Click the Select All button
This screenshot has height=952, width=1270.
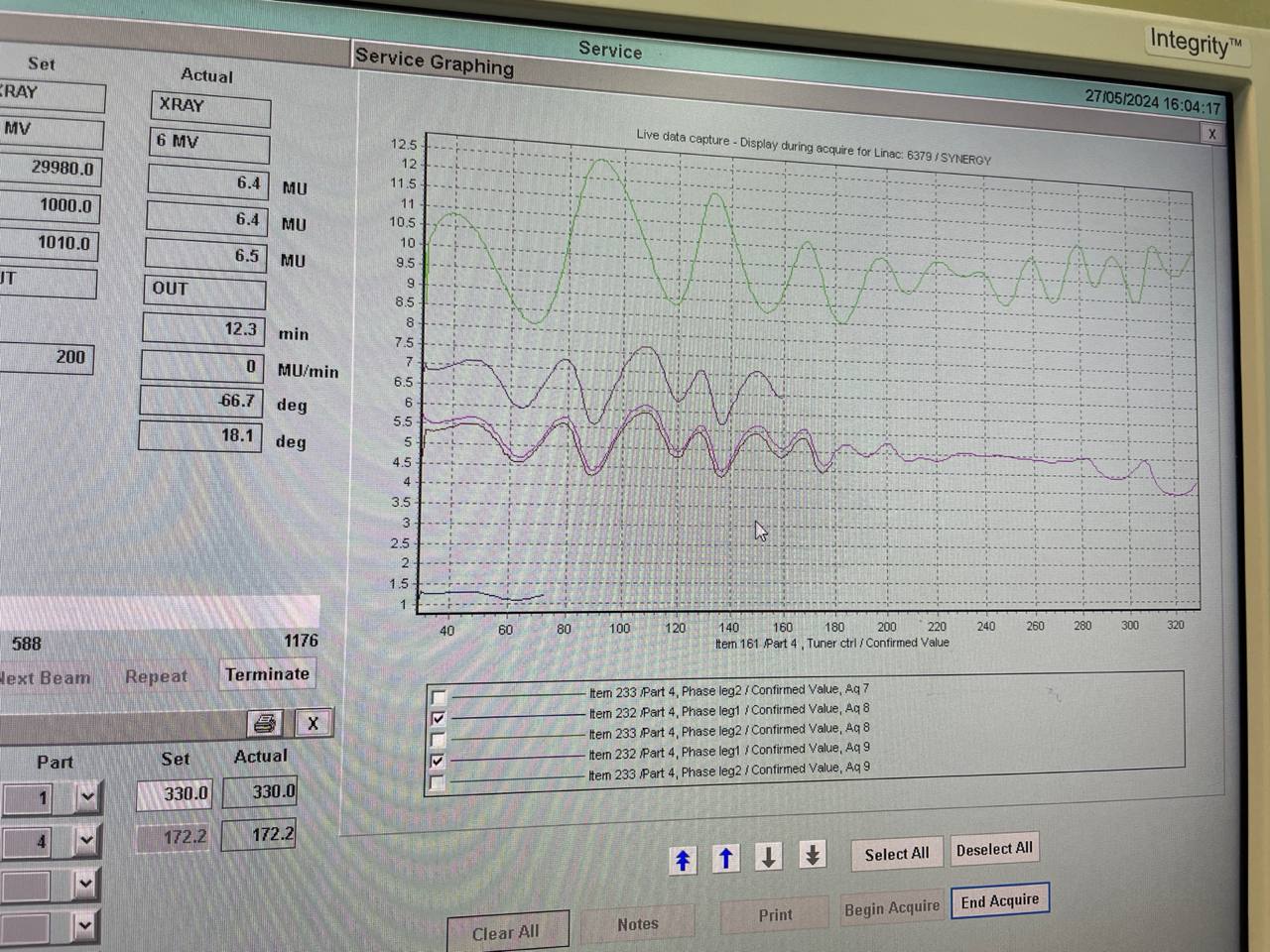[897, 854]
